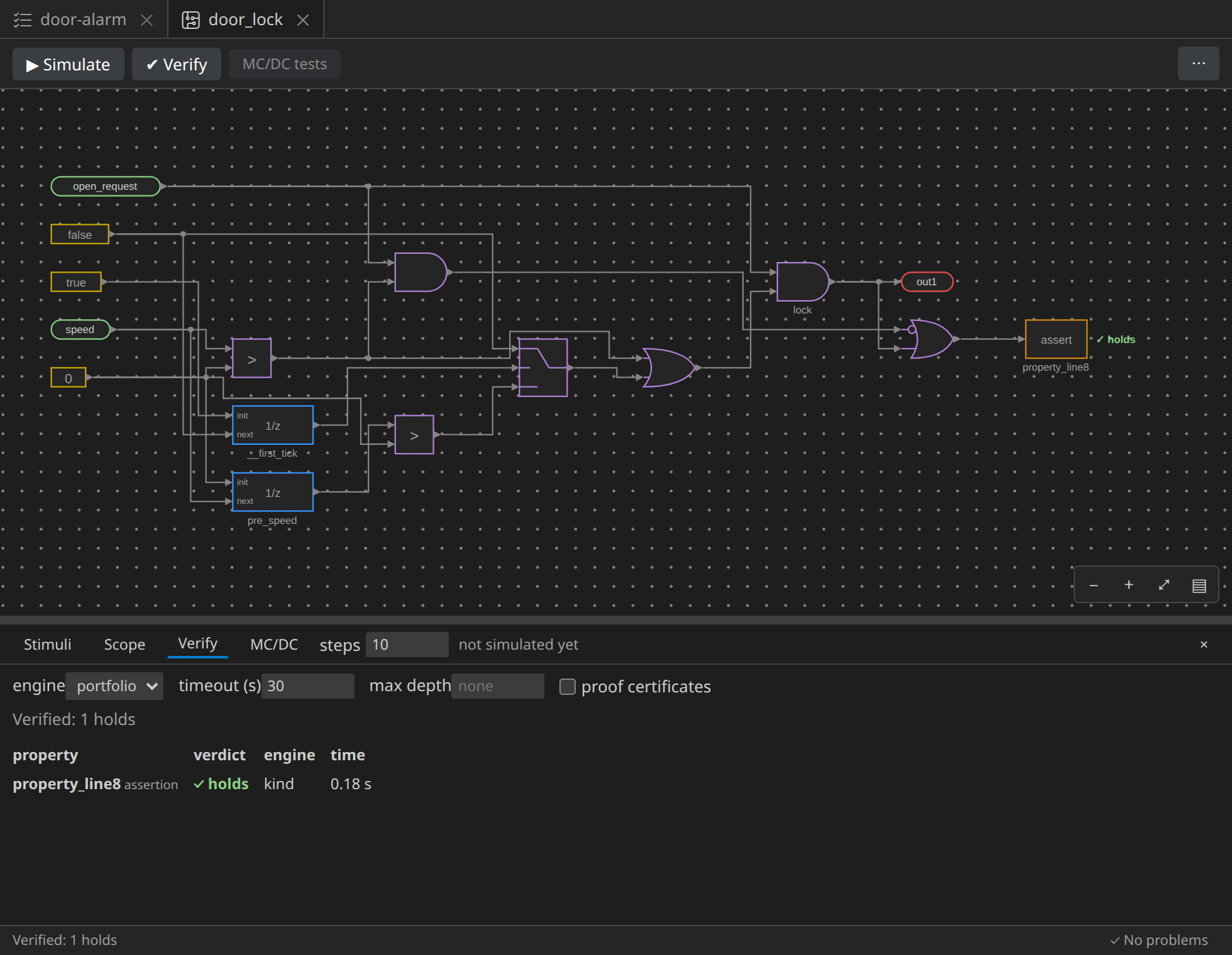Open the Scope panel tab
The height and width of the screenshot is (955, 1232).
point(124,644)
